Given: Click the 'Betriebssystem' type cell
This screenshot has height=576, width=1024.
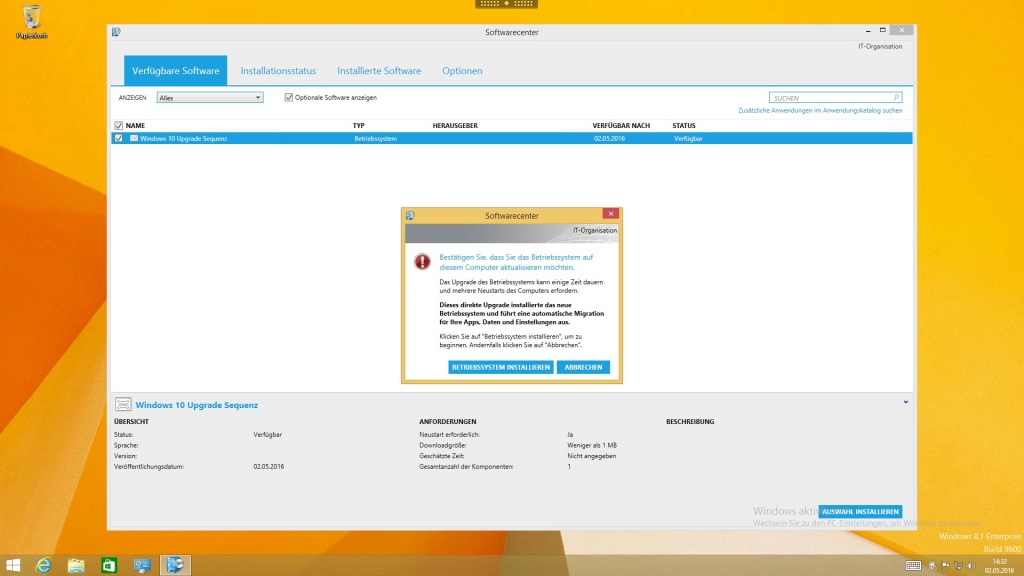Looking at the screenshot, I should (x=376, y=138).
